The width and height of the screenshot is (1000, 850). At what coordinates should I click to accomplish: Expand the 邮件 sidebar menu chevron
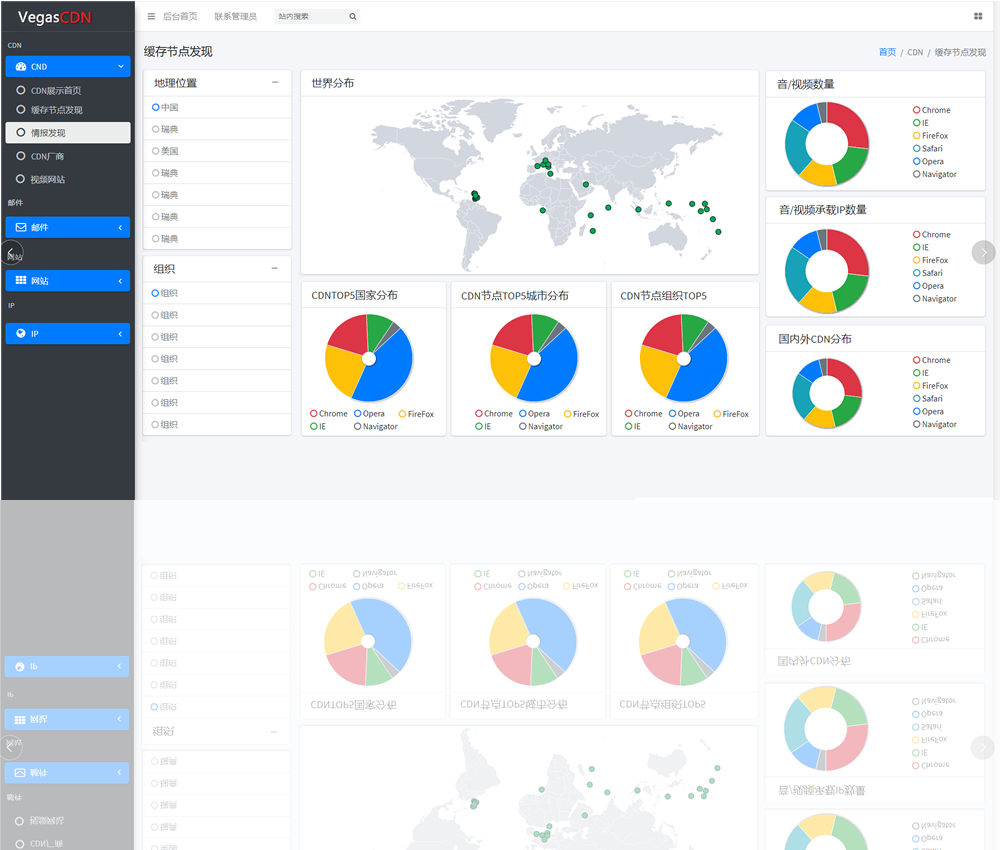pos(120,228)
